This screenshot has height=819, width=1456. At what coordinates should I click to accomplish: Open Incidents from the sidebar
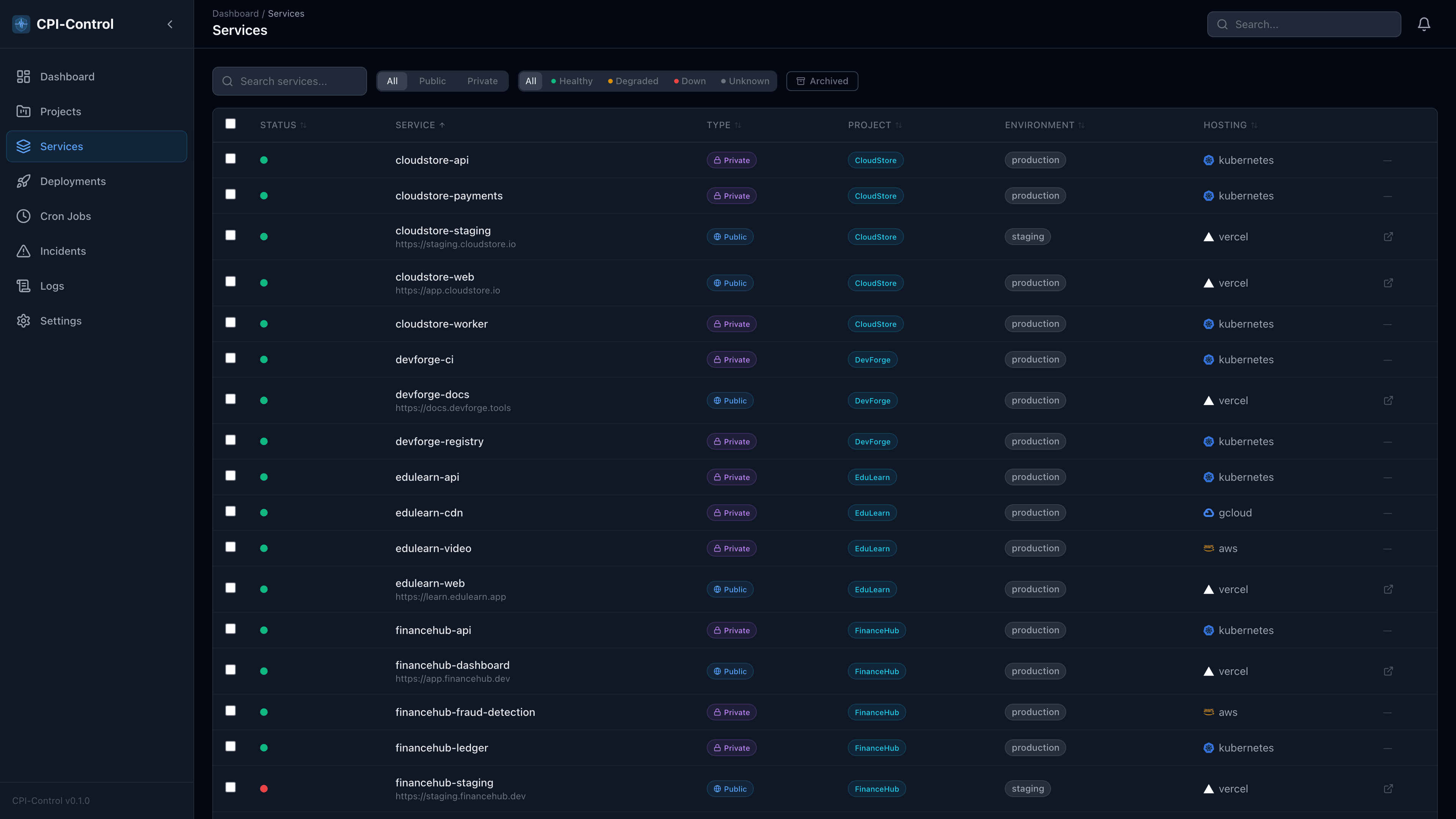coord(63,251)
